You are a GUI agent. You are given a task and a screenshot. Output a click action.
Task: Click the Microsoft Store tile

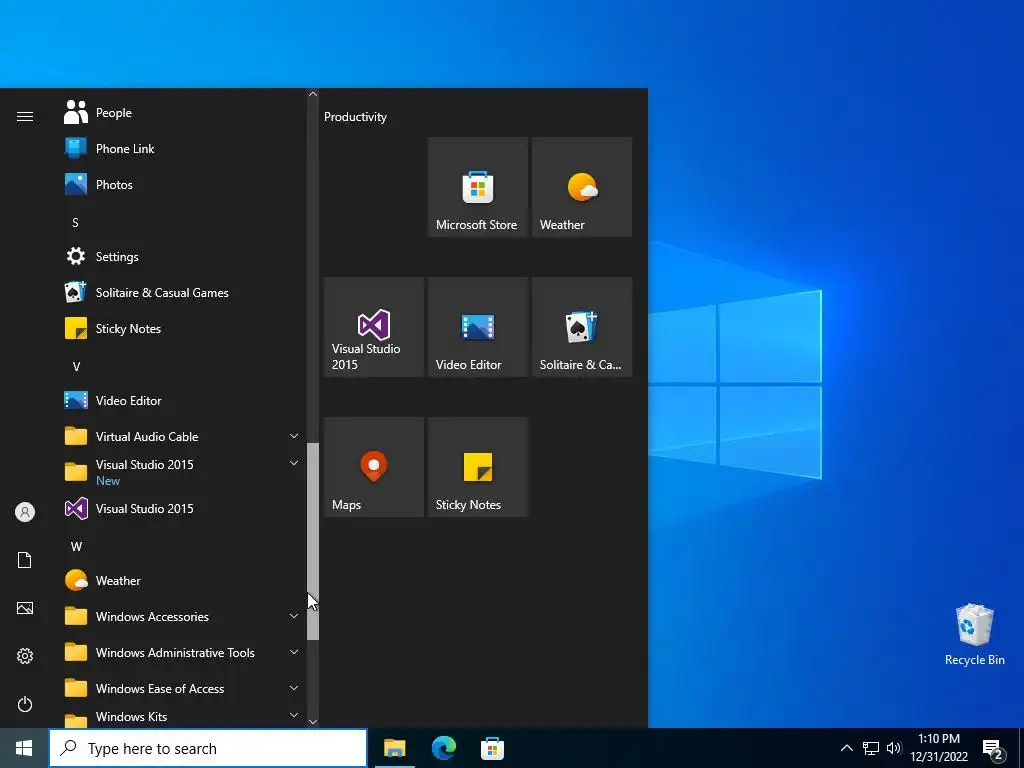point(477,187)
